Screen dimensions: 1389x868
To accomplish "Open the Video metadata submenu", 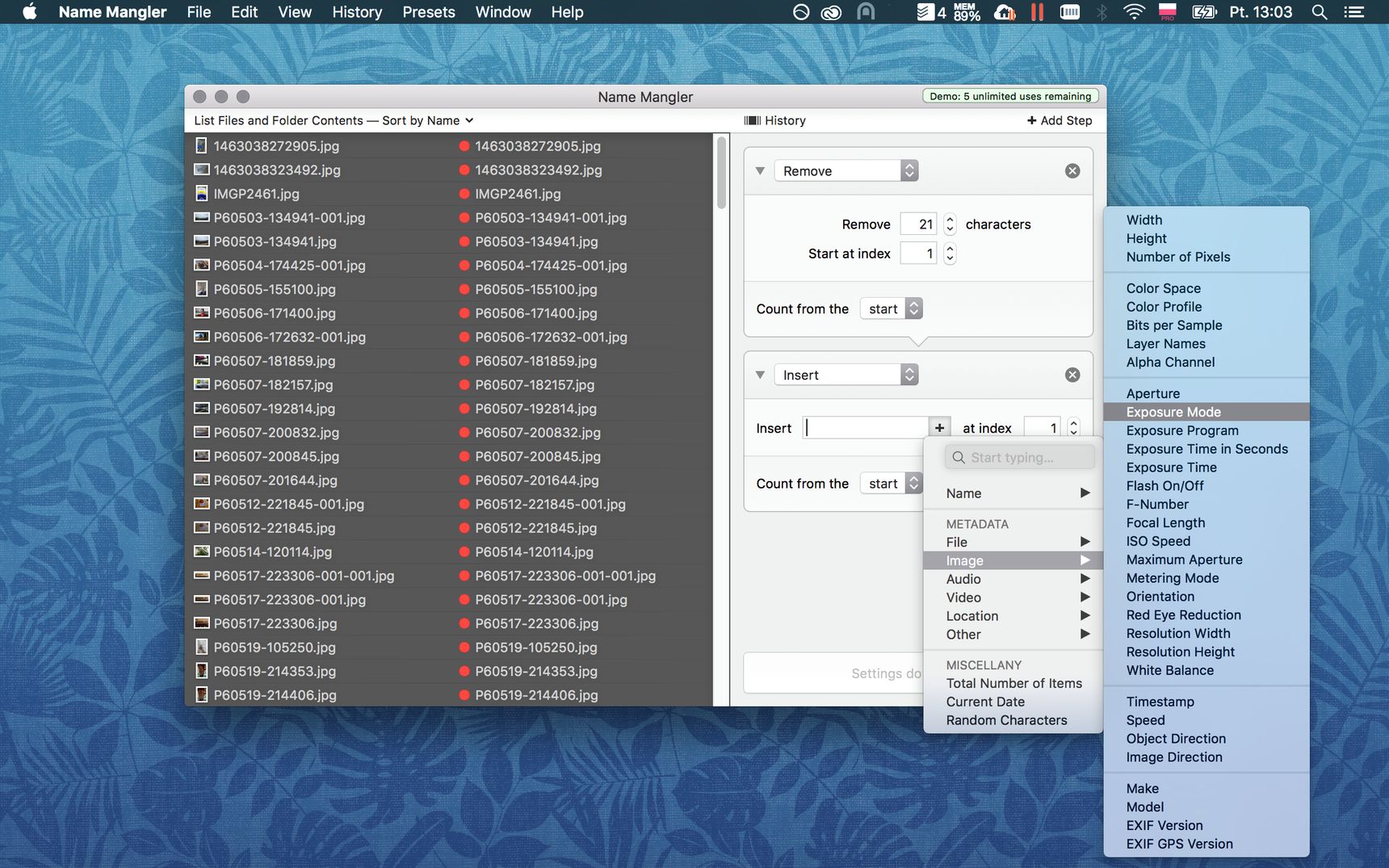I will 1013,598.
